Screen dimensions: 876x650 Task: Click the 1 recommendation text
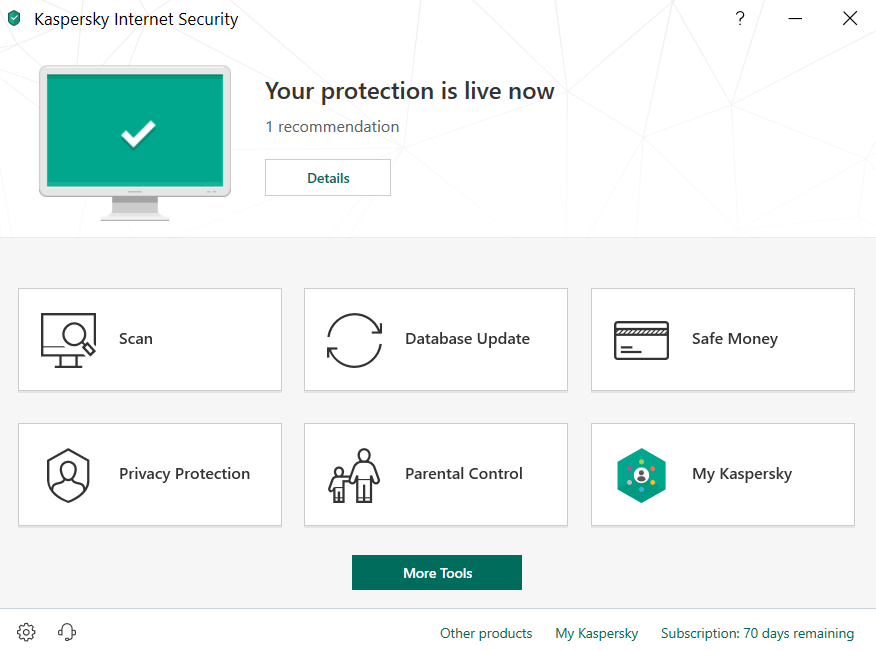pyautogui.click(x=332, y=127)
